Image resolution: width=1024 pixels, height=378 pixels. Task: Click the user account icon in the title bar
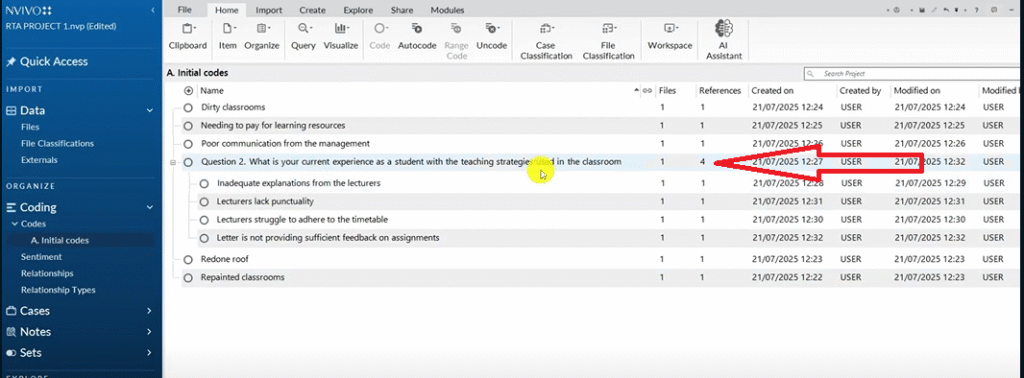tap(897, 10)
